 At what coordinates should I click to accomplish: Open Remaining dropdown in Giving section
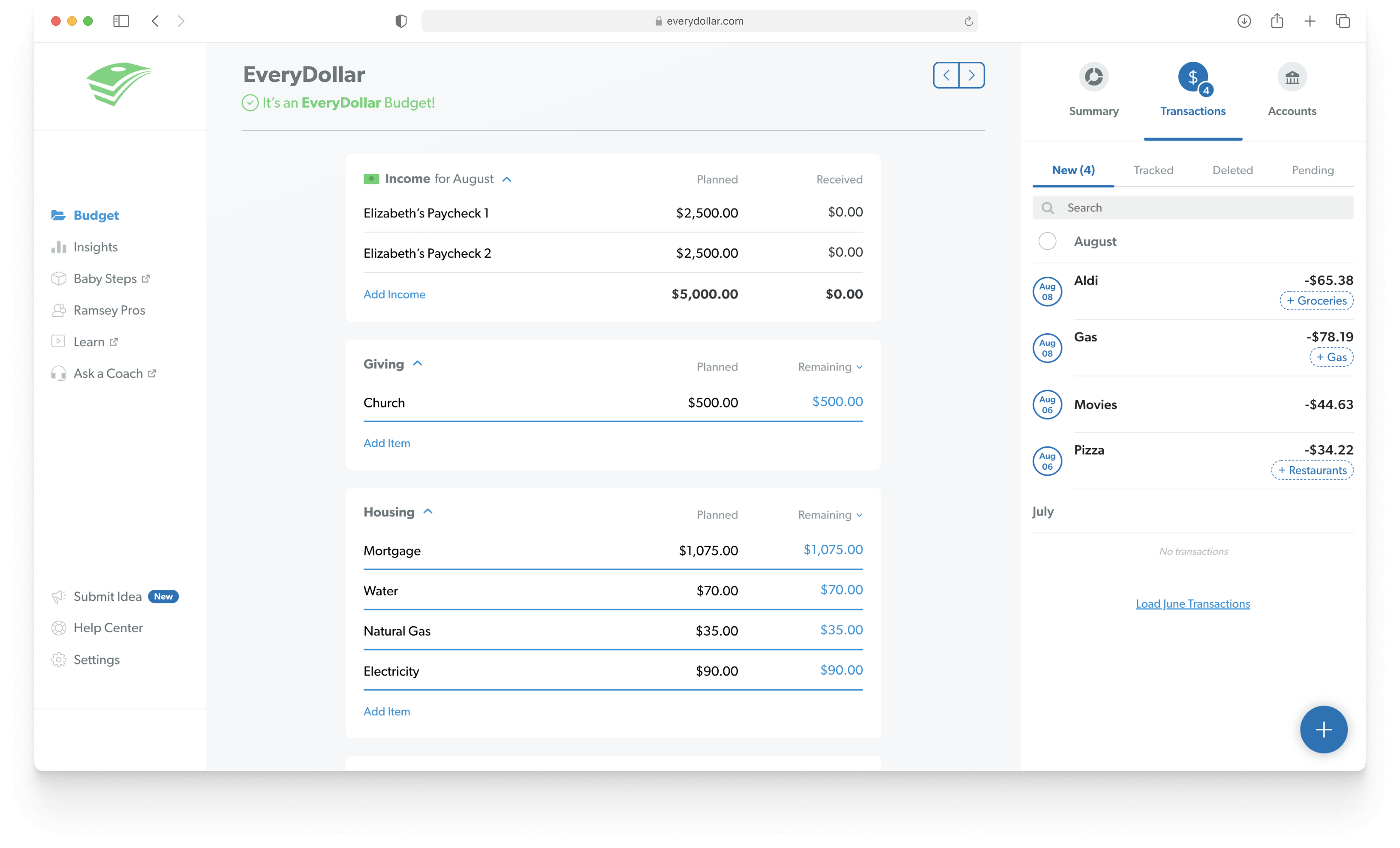(830, 367)
